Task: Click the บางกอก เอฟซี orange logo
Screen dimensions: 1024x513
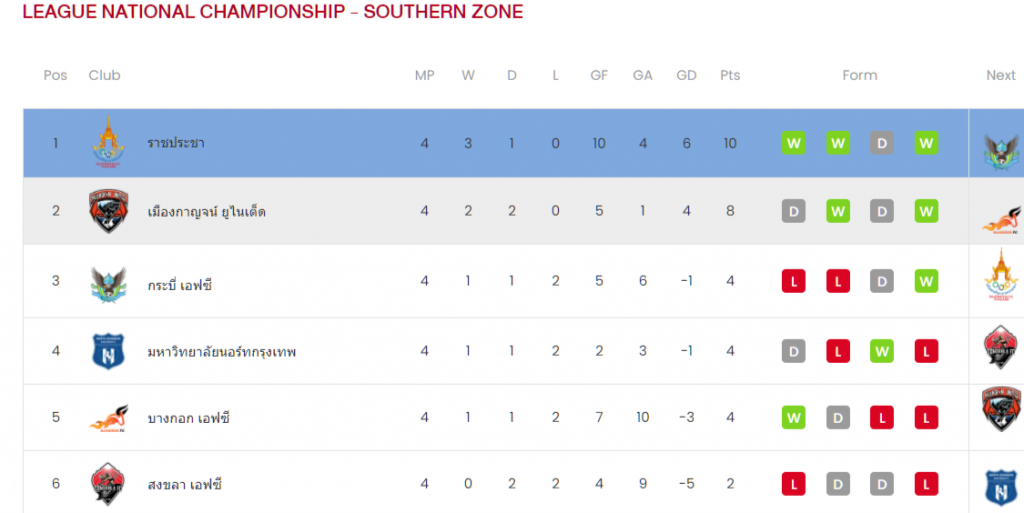Action: coord(108,418)
